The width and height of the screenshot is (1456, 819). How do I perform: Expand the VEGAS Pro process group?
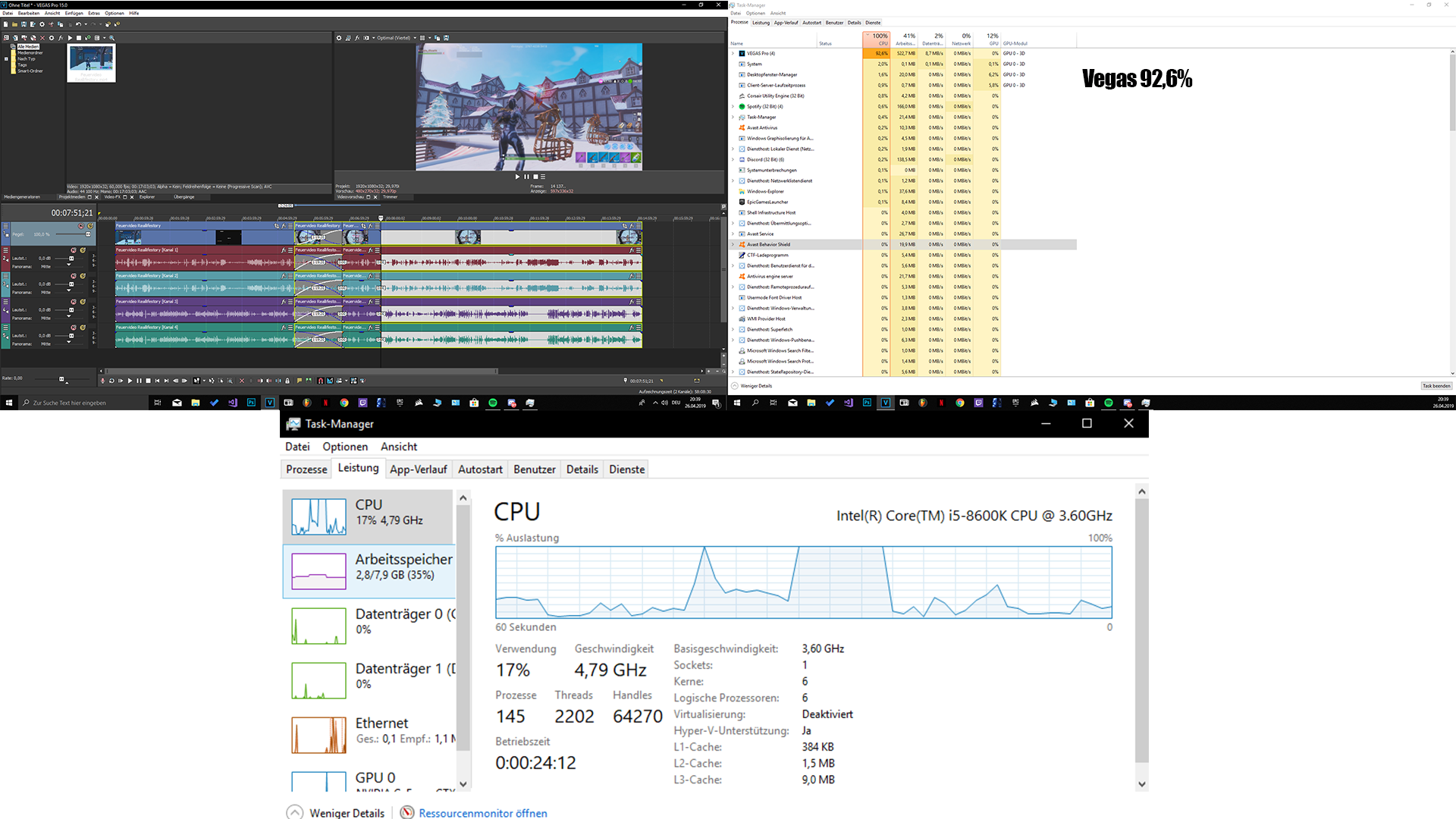point(733,54)
